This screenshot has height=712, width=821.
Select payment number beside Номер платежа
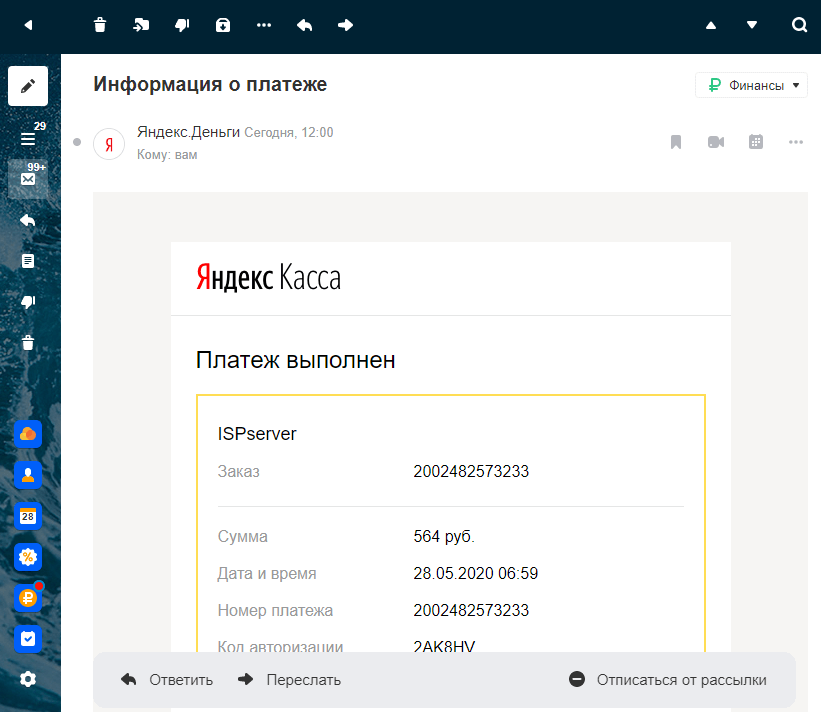471,610
